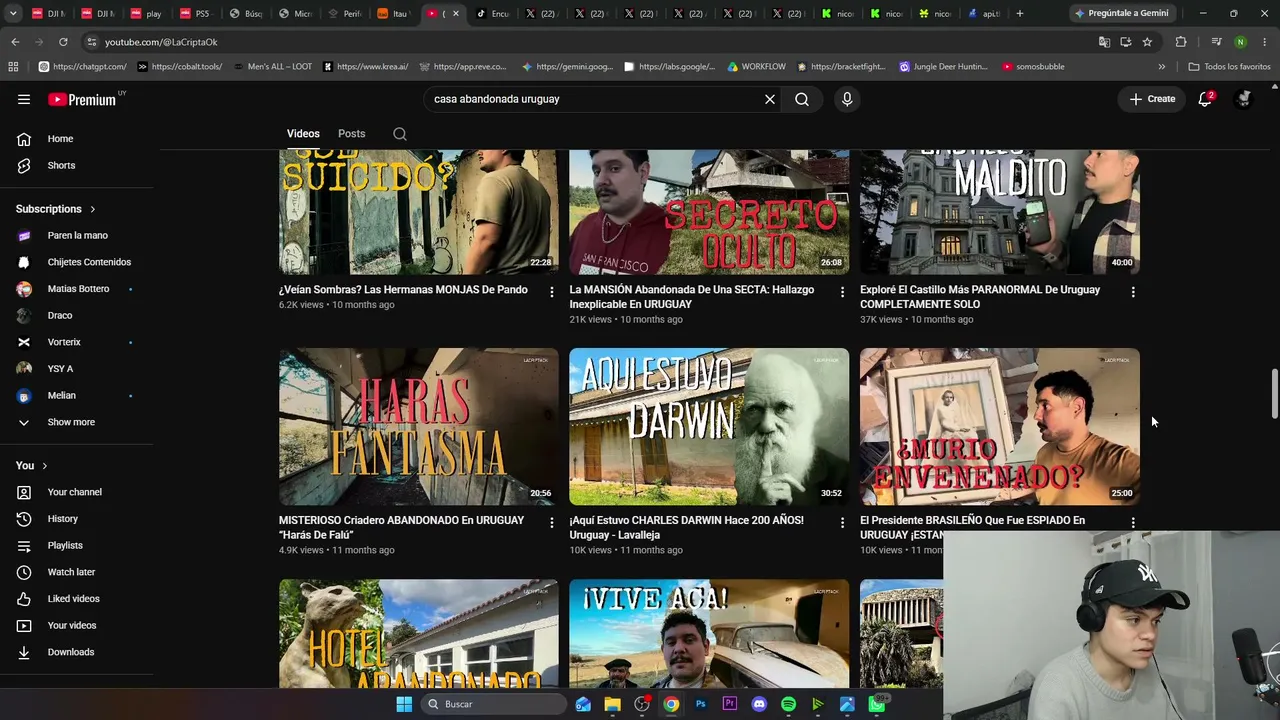Open the Paren la mano subscription
This screenshot has width=1280, height=720.
point(77,235)
